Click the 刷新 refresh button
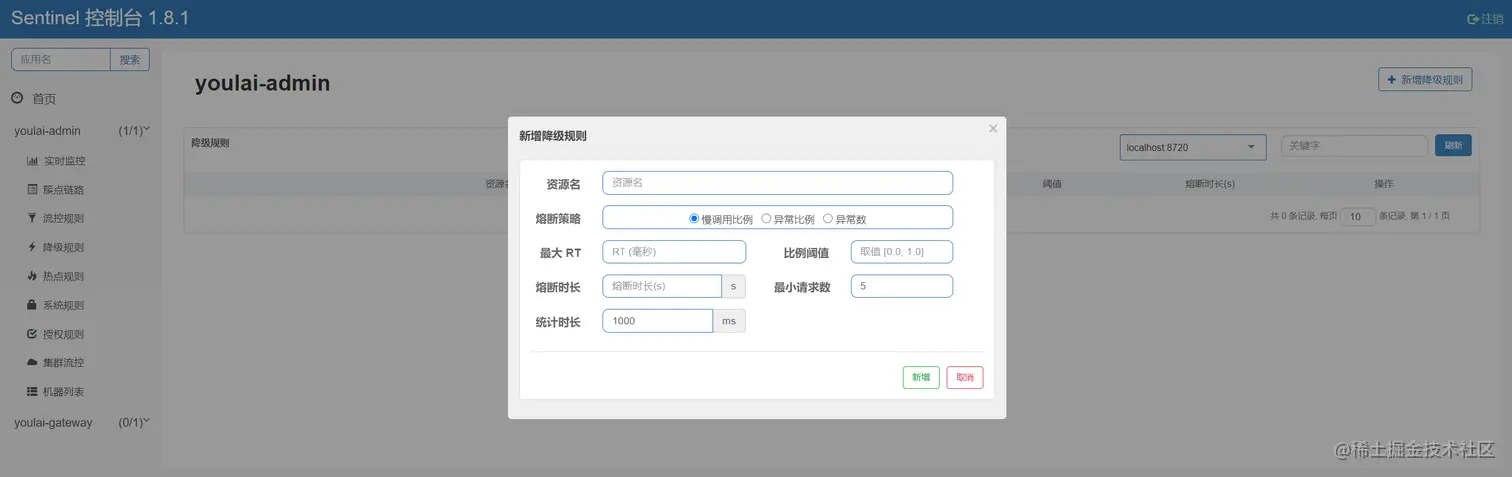This screenshot has width=1512, height=477. [x=1453, y=146]
